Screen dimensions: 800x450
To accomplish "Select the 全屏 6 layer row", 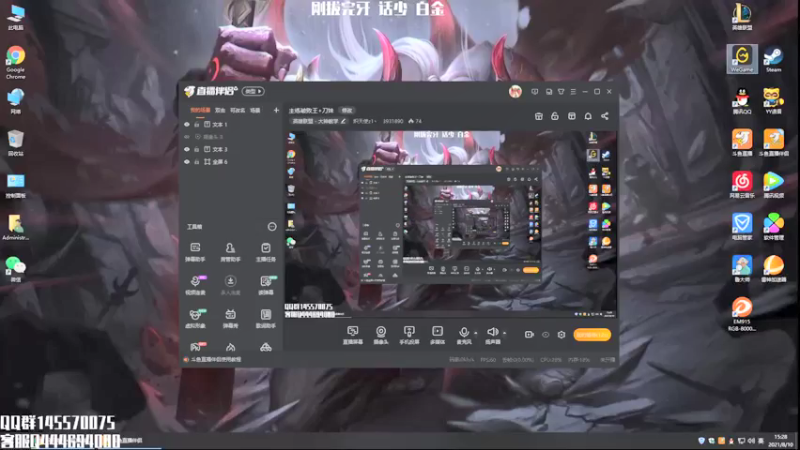I will [x=231, y=162].
